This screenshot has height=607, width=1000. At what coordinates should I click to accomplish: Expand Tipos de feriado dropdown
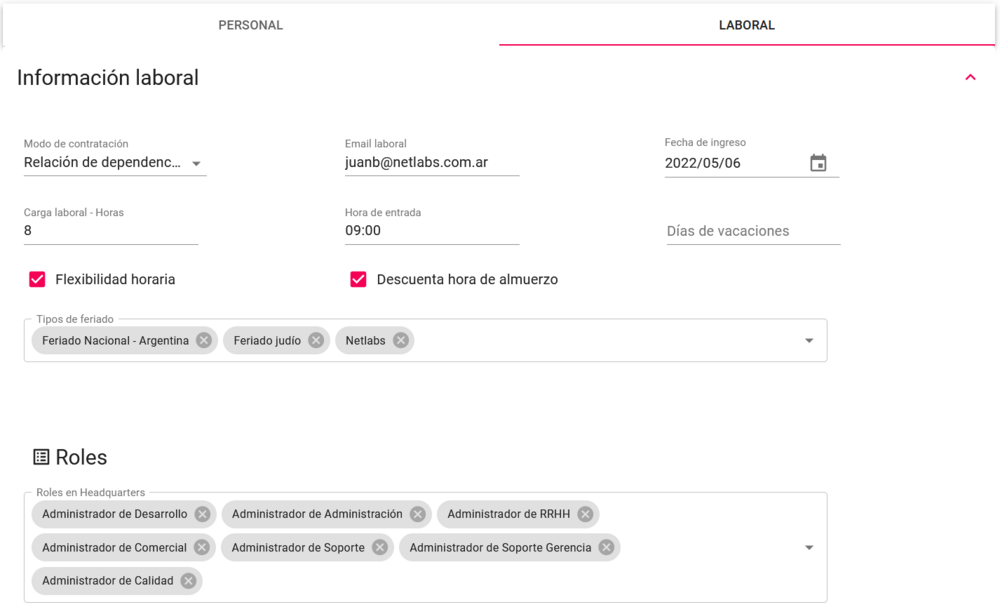pyautogui.click(x=809, y=341)
